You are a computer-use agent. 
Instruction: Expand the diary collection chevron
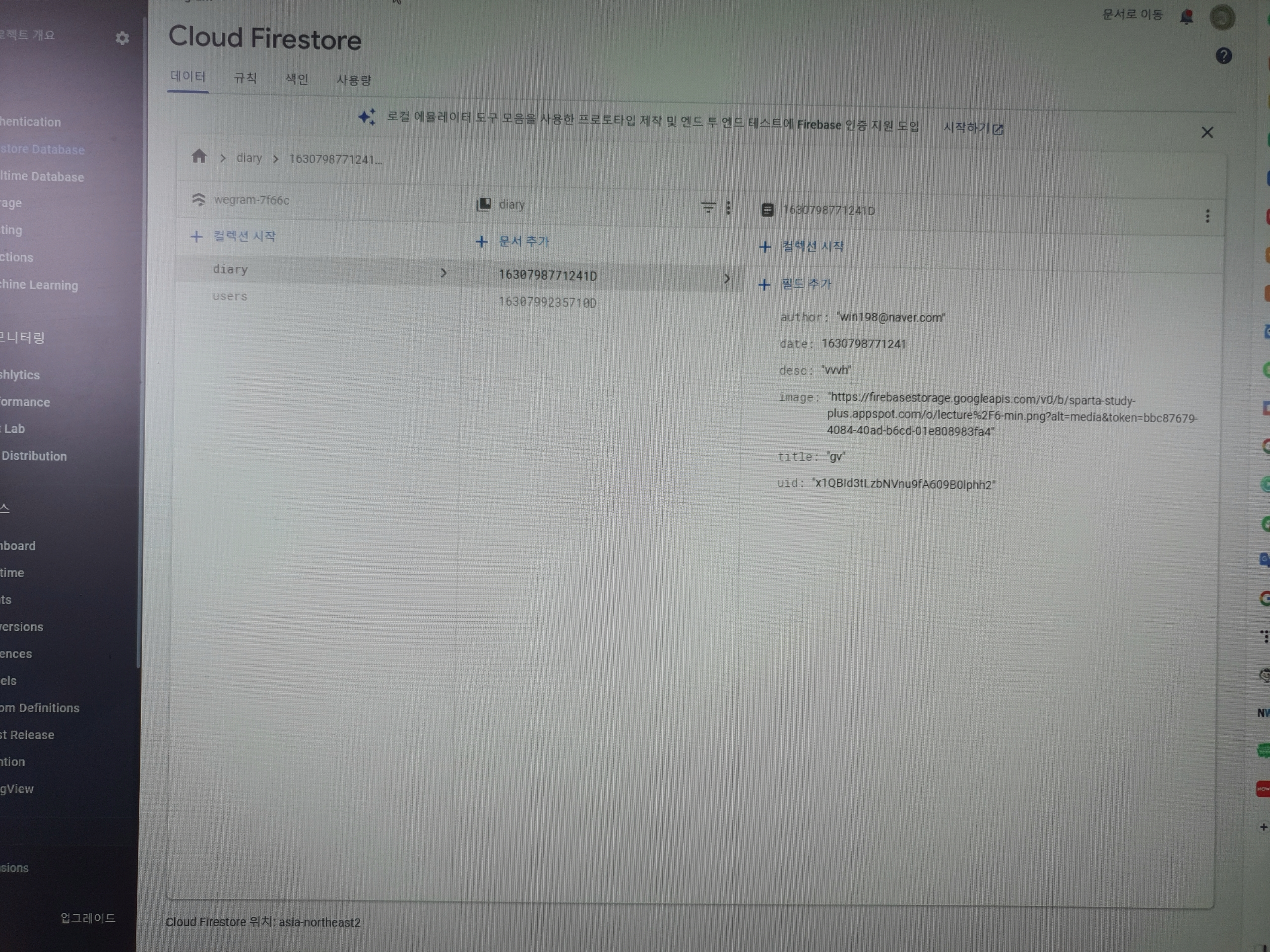[x=443, y=273]
